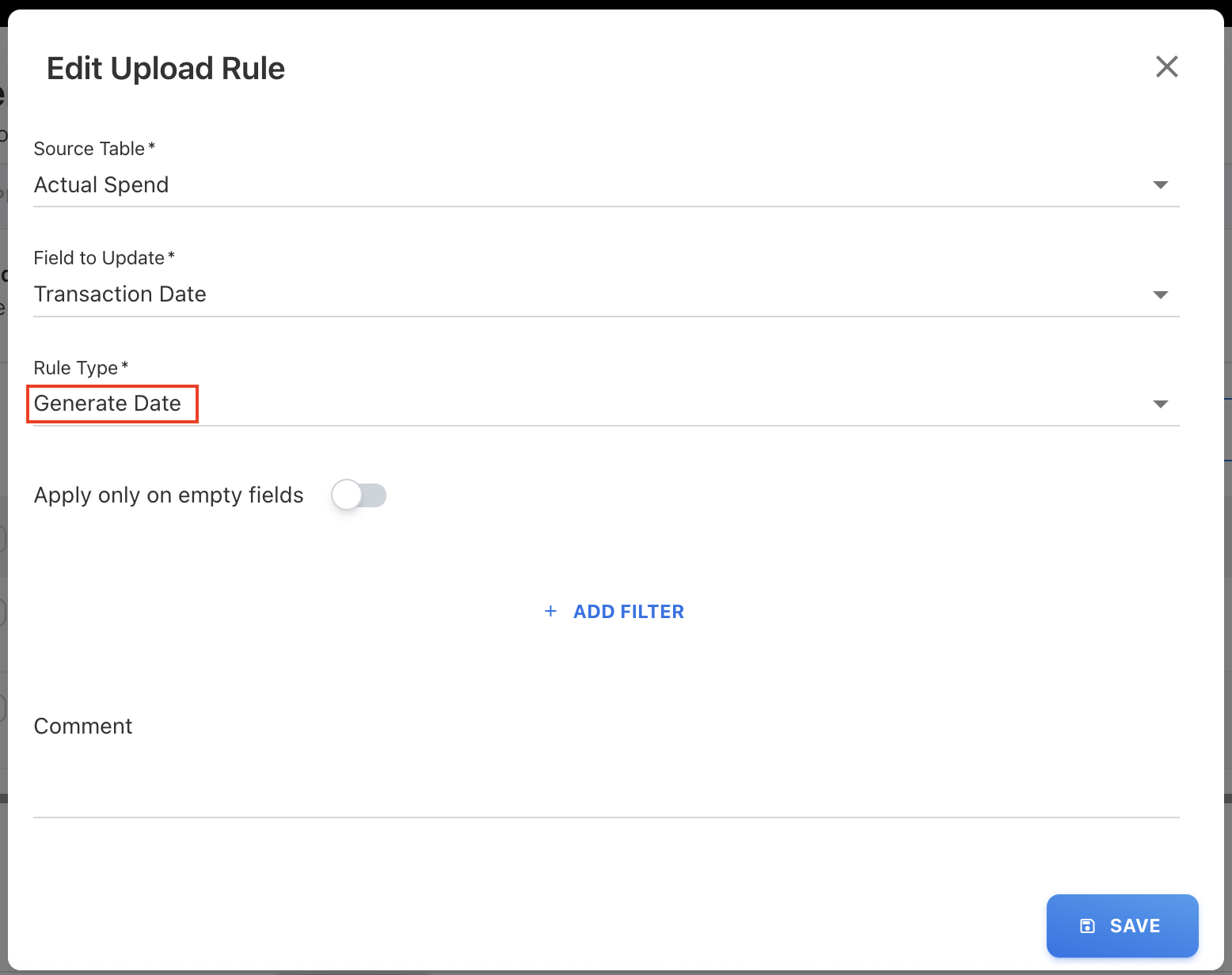Open the Field to Update dropdown arrow
This screenshot has height=975, width=1232.
(1160, 295)
